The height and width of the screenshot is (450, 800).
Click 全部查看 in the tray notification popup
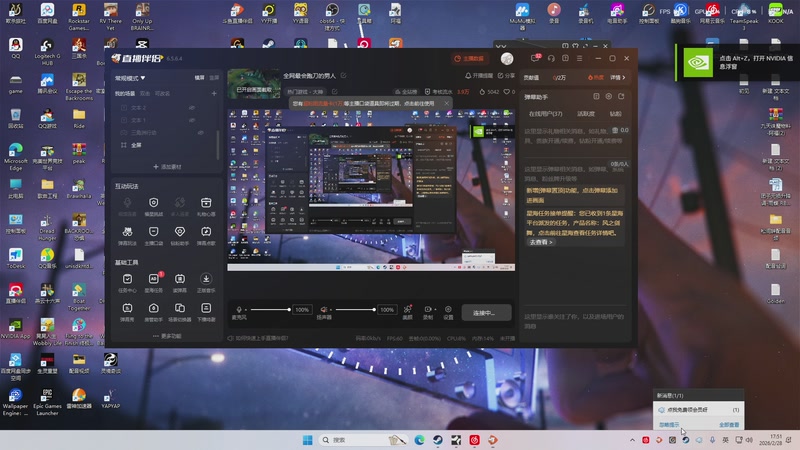729,424
